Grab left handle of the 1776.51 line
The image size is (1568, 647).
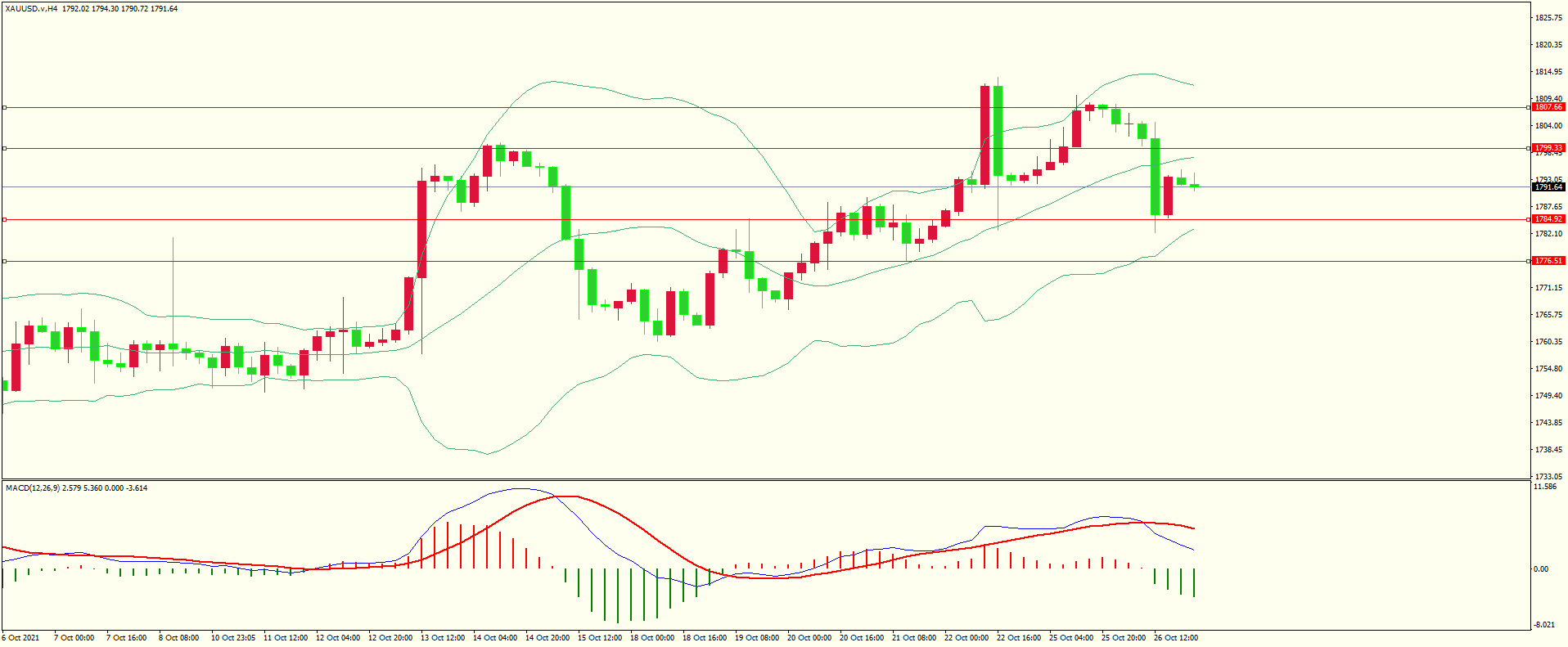coord(5,261)
